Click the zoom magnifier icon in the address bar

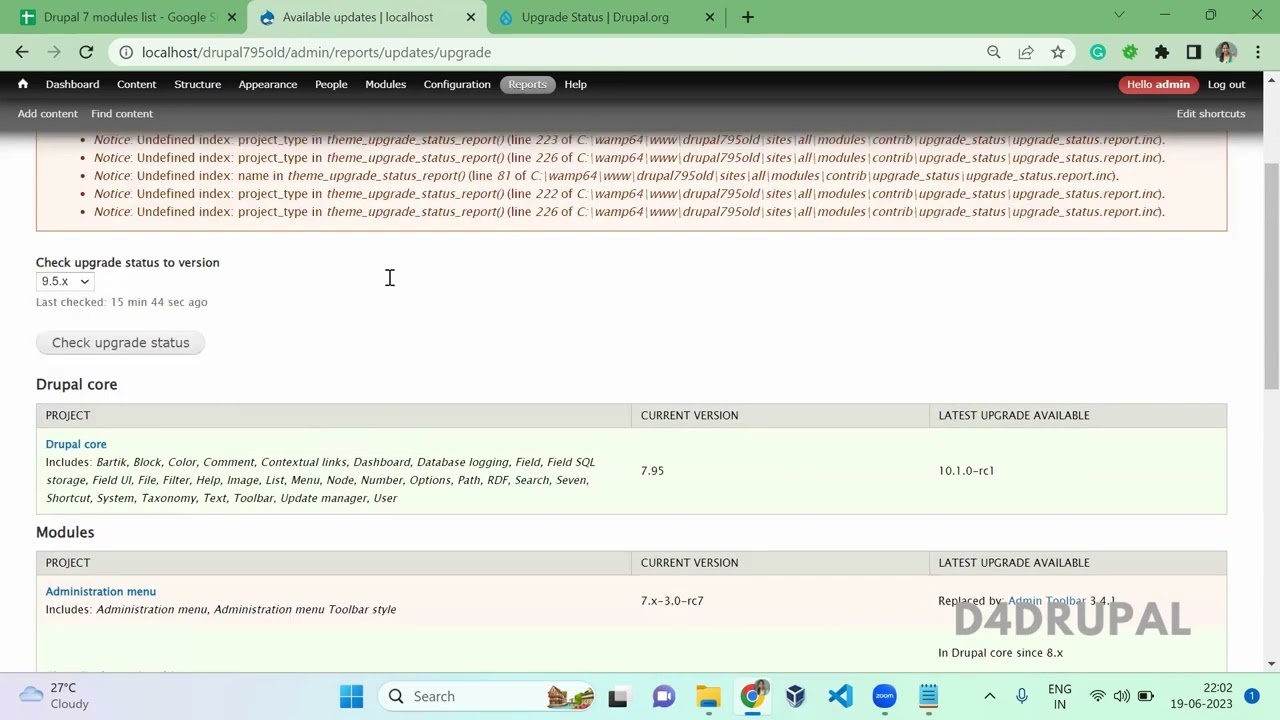click(993, 52)
